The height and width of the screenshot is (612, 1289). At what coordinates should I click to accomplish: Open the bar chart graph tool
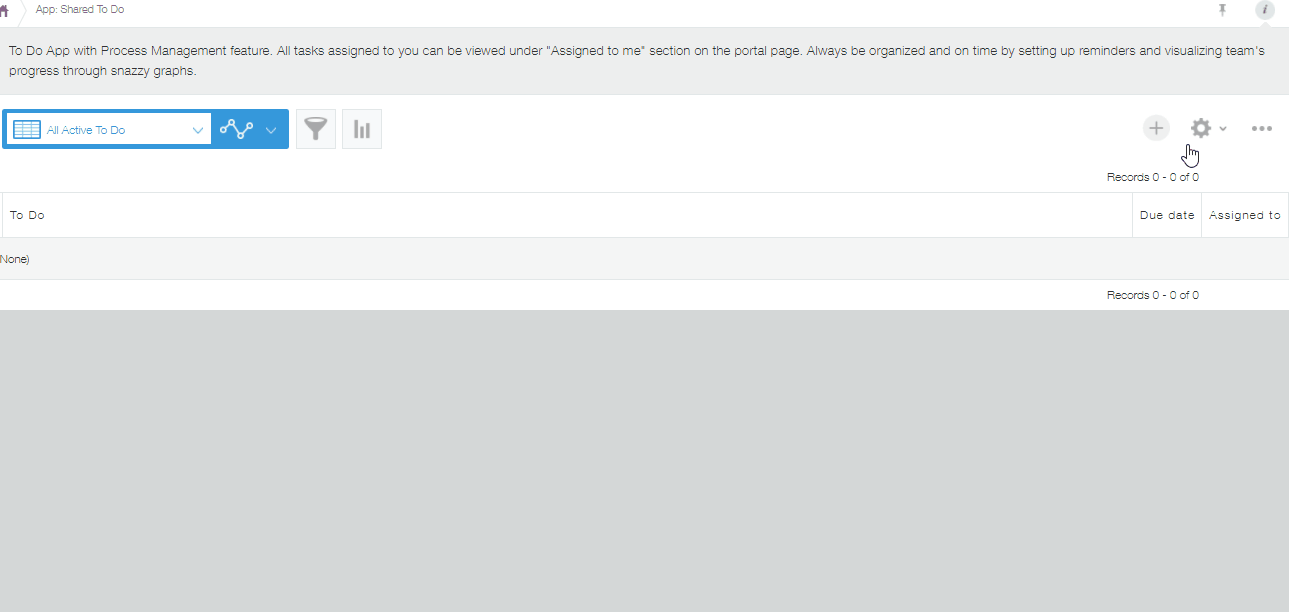(362, 129)
